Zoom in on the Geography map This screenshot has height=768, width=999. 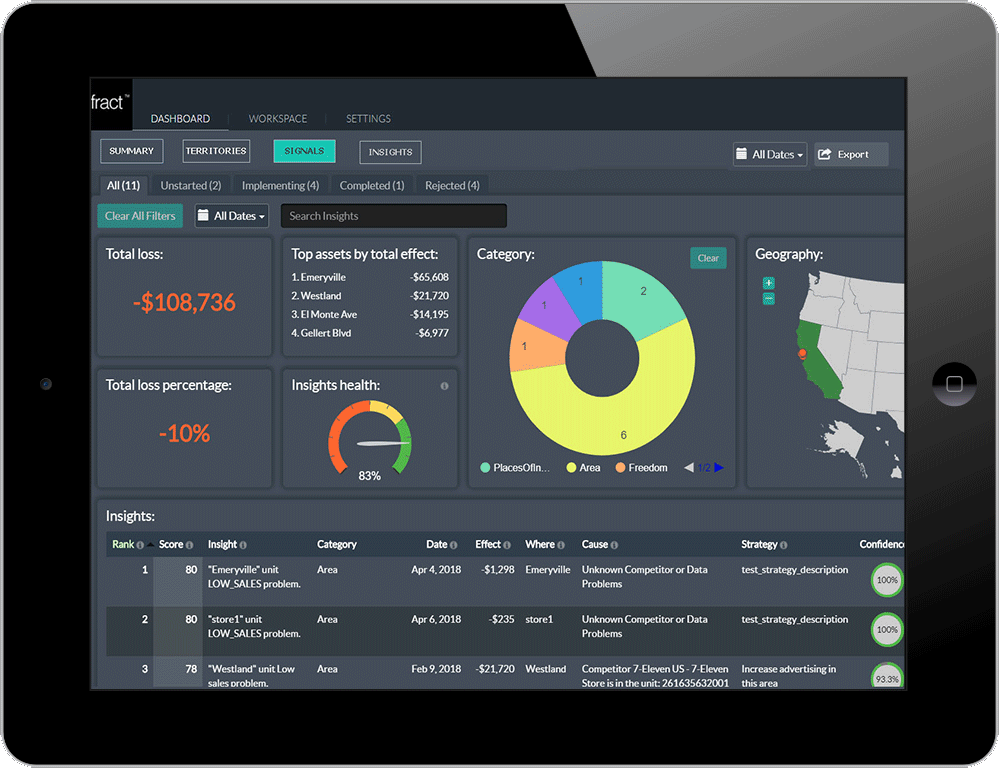tap(768, 284)
